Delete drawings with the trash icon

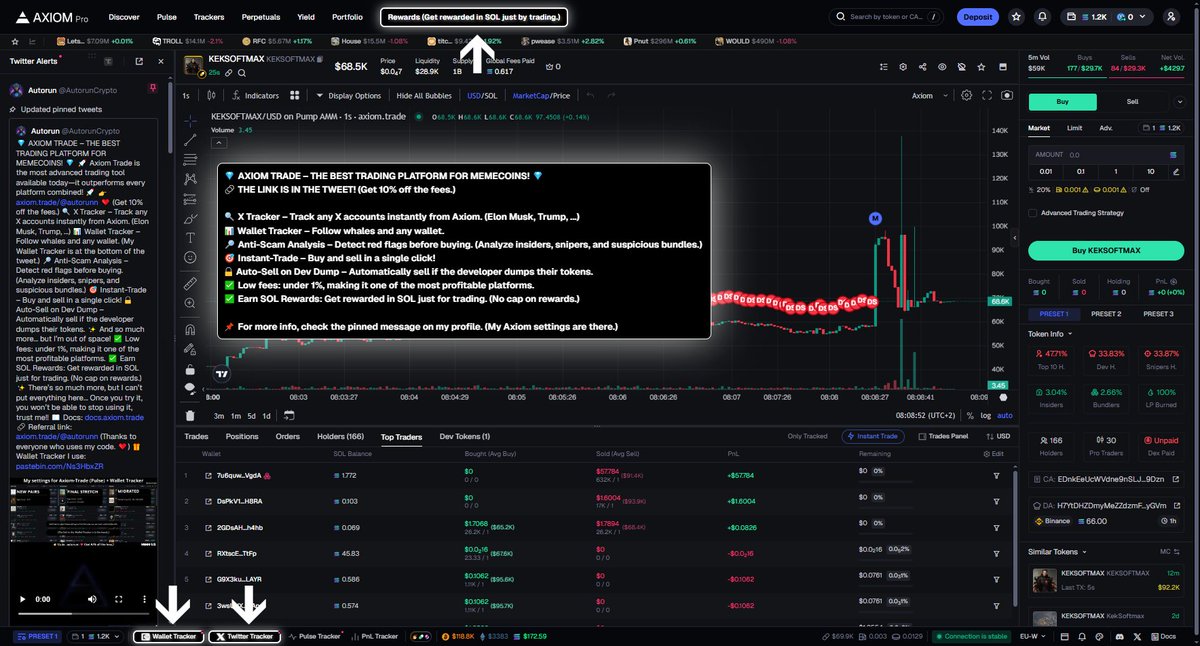point(190,415)
